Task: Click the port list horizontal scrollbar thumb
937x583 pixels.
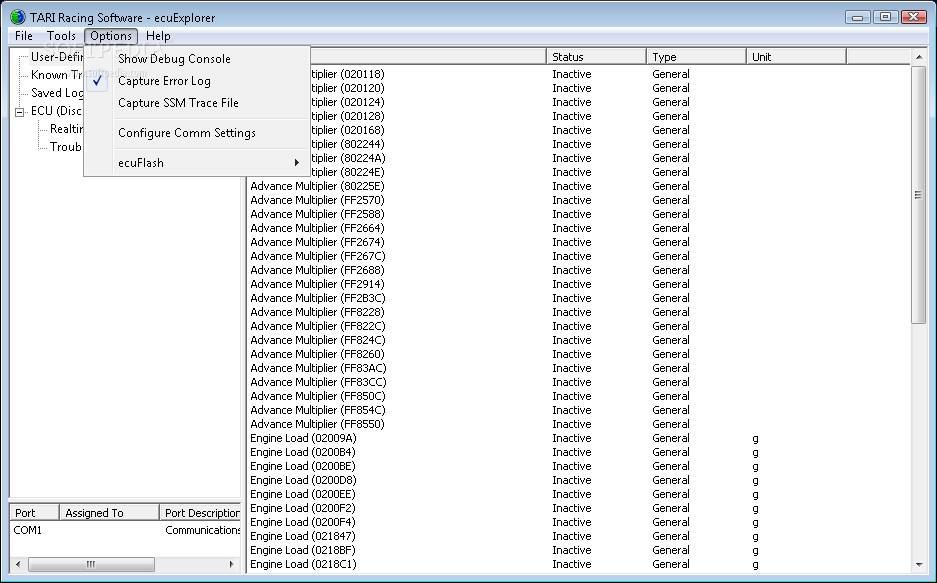Action: (x=91, y=564)
